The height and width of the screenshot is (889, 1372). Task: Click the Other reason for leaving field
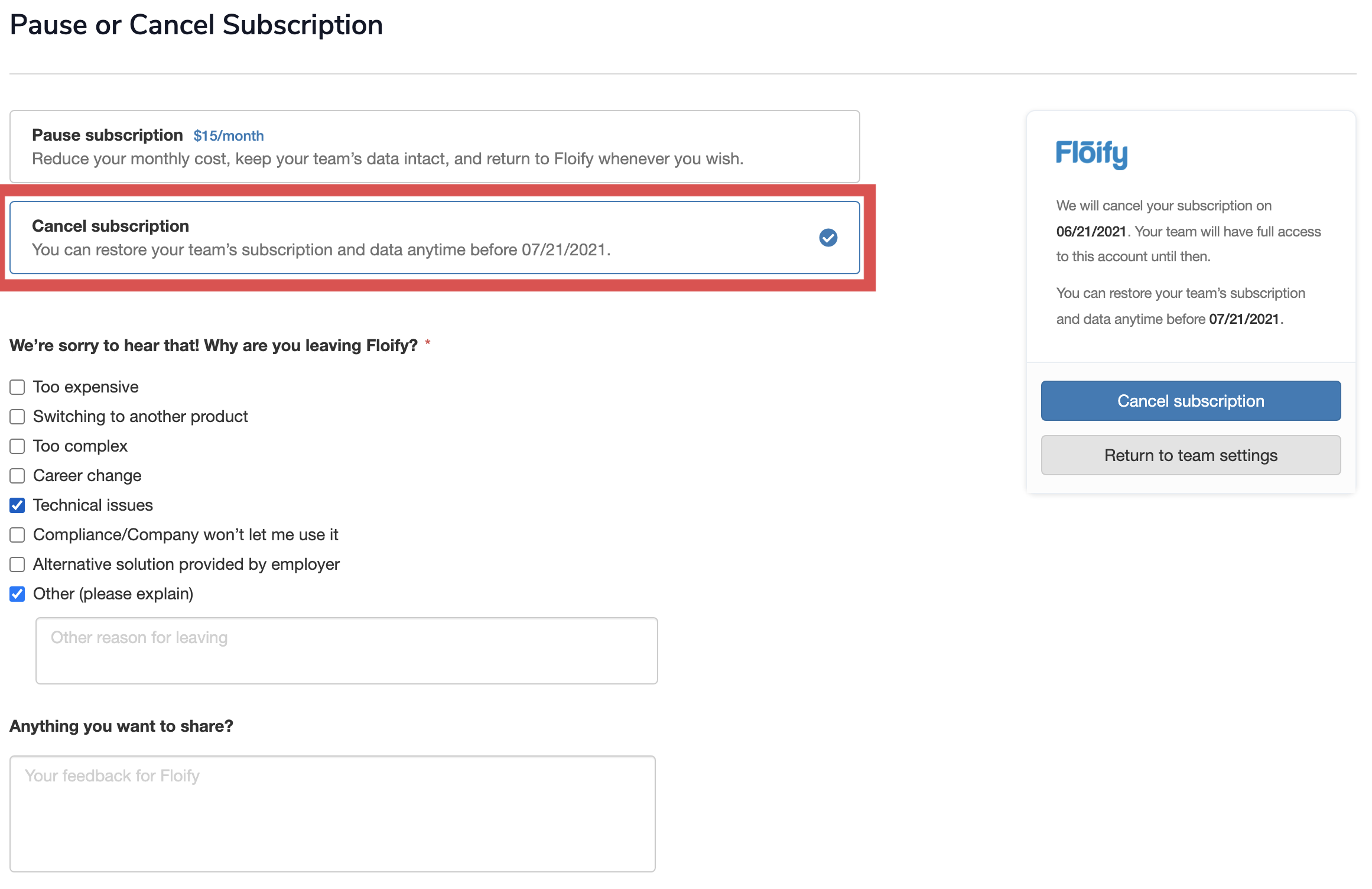tap(346, 650)
